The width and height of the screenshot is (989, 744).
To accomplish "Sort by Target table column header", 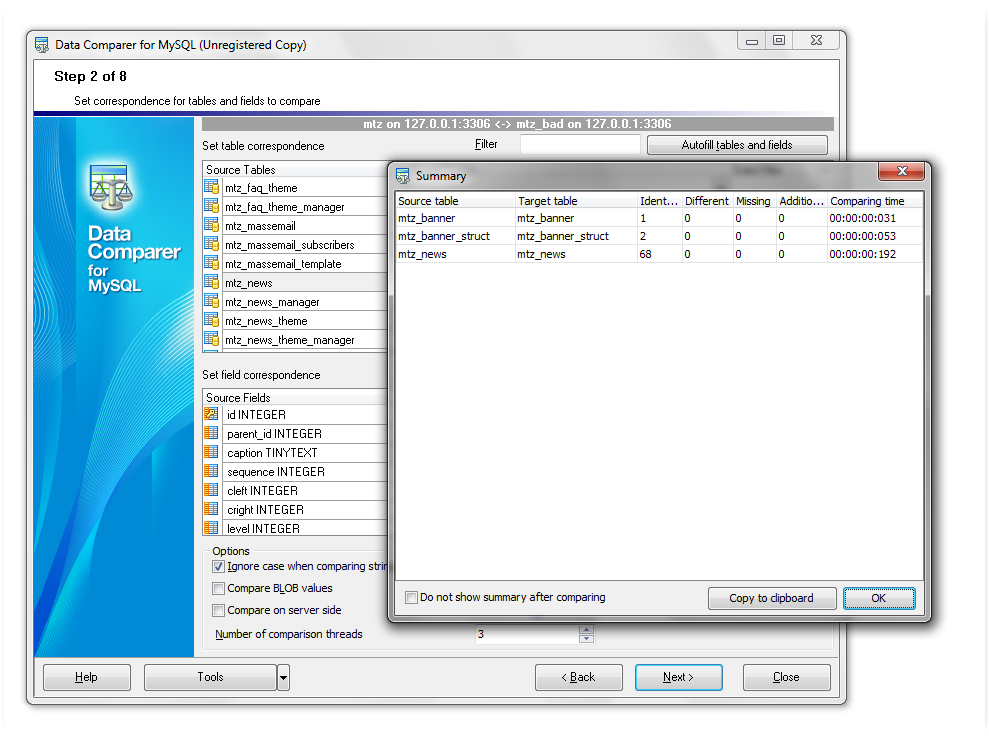I will 576,201.
